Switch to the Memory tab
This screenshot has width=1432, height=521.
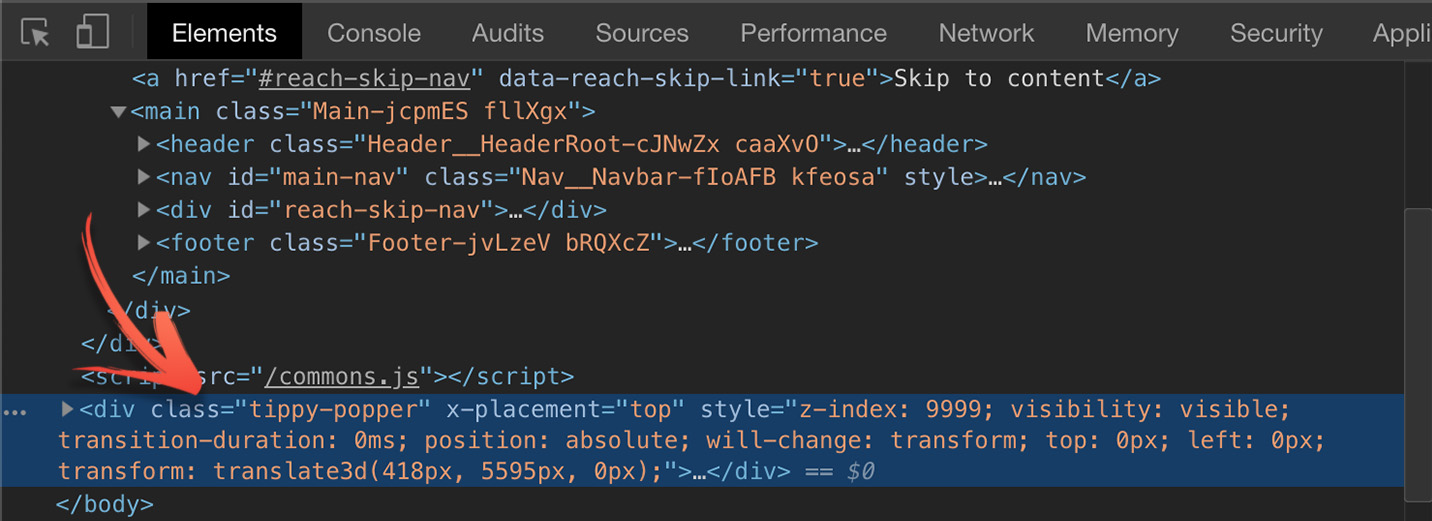(x=1132, y=33)
